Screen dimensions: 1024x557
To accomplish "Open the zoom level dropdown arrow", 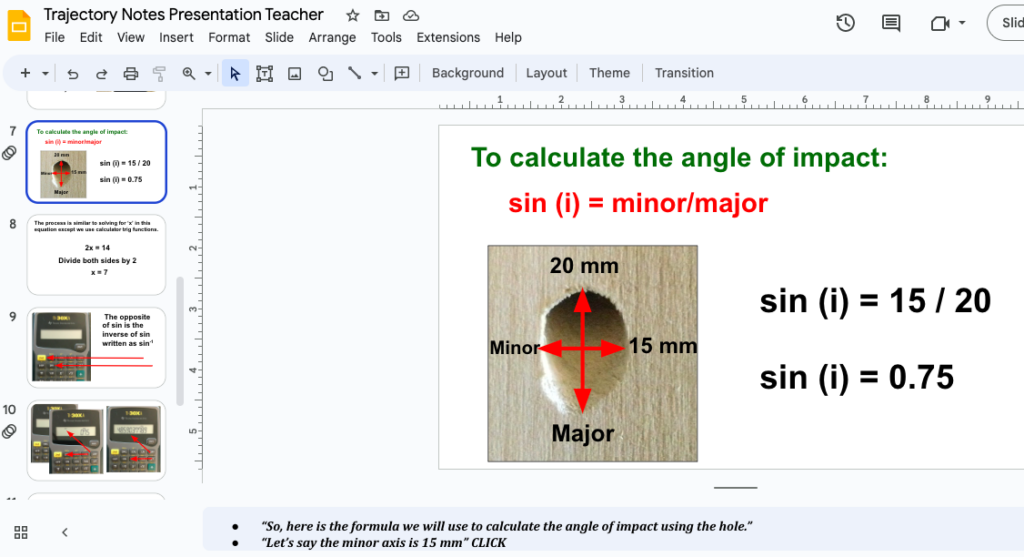I will (208, 73).
